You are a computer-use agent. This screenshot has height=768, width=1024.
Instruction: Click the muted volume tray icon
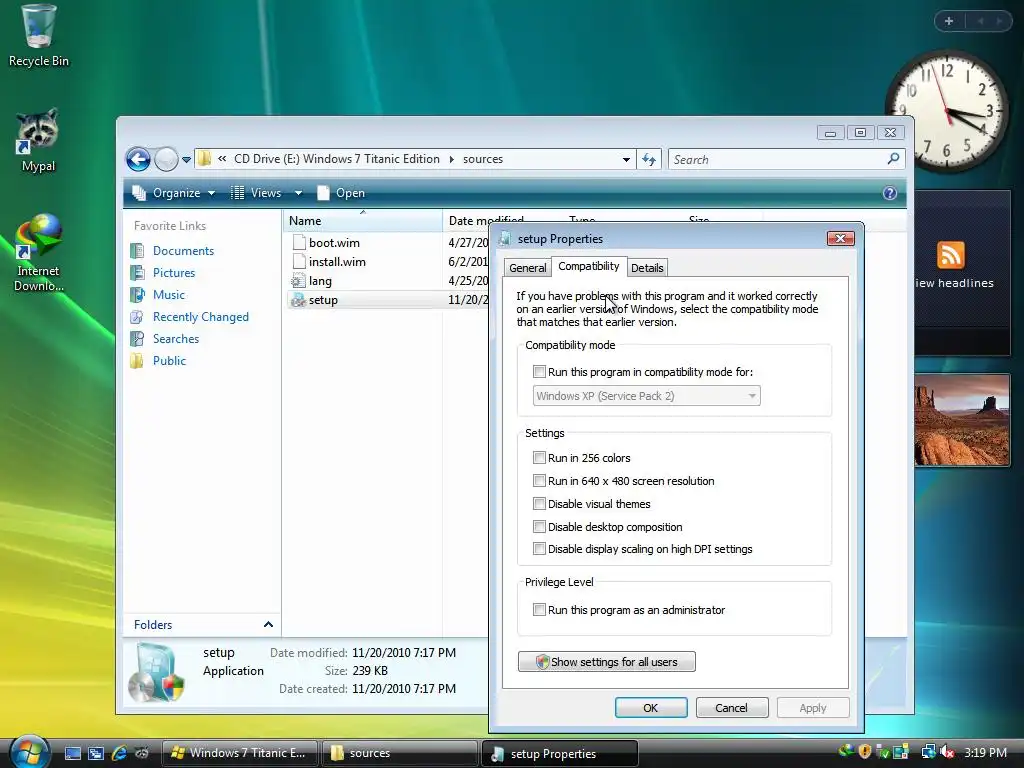click(947, 752)
